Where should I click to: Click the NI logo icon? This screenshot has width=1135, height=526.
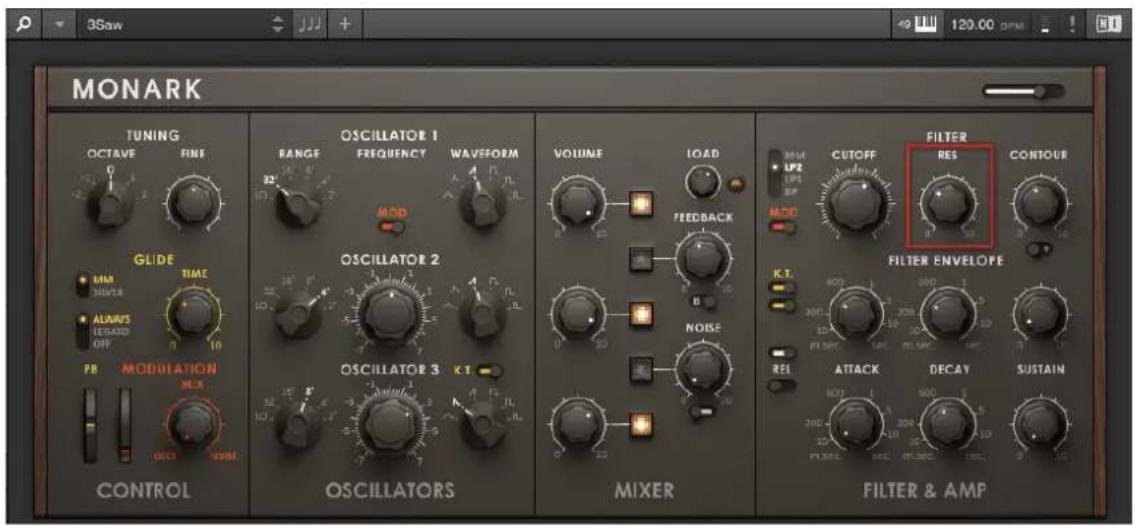pos(1107,24)
